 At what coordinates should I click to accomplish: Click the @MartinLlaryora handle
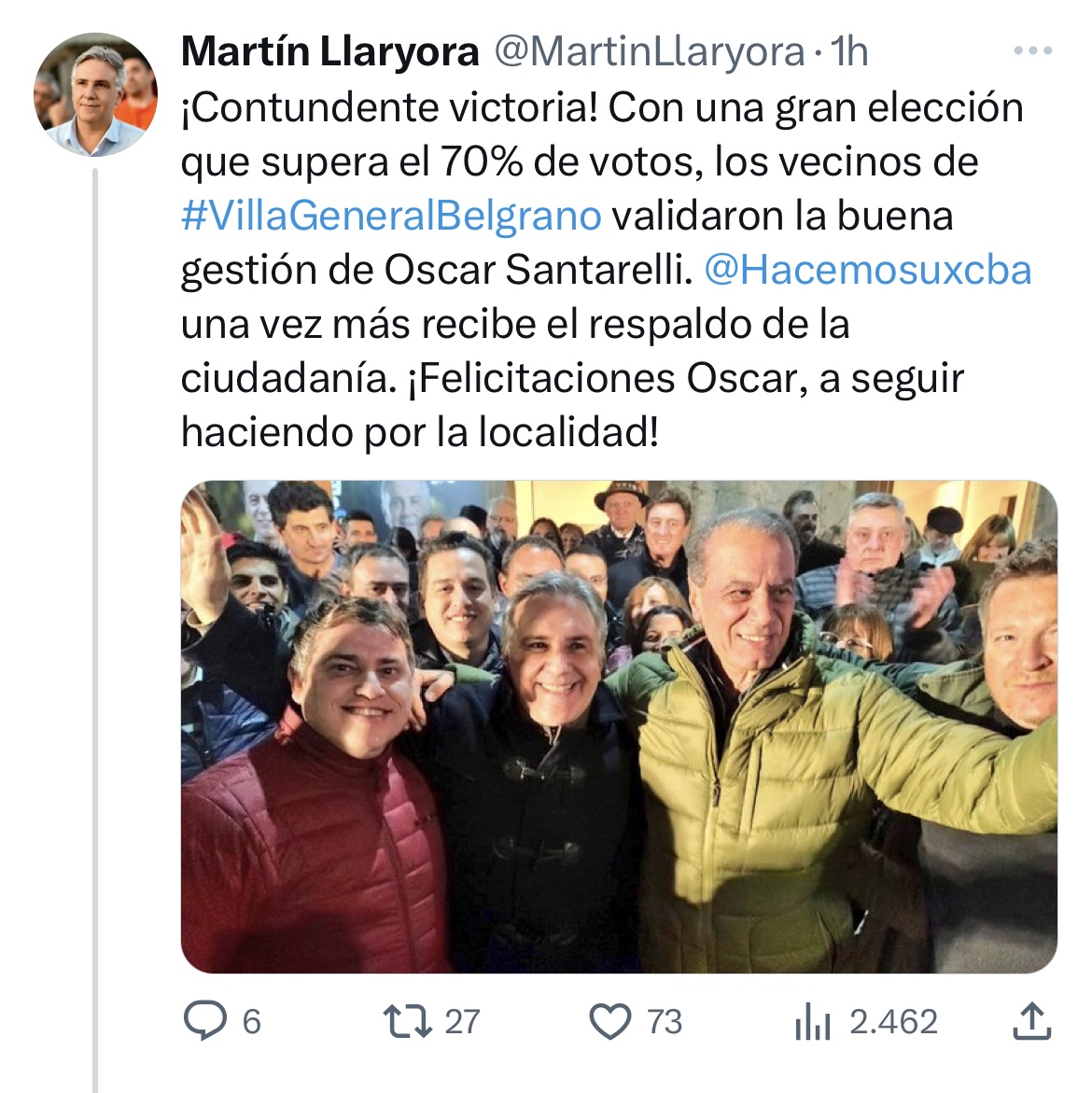pyautogui.click(x=650, y=52)
